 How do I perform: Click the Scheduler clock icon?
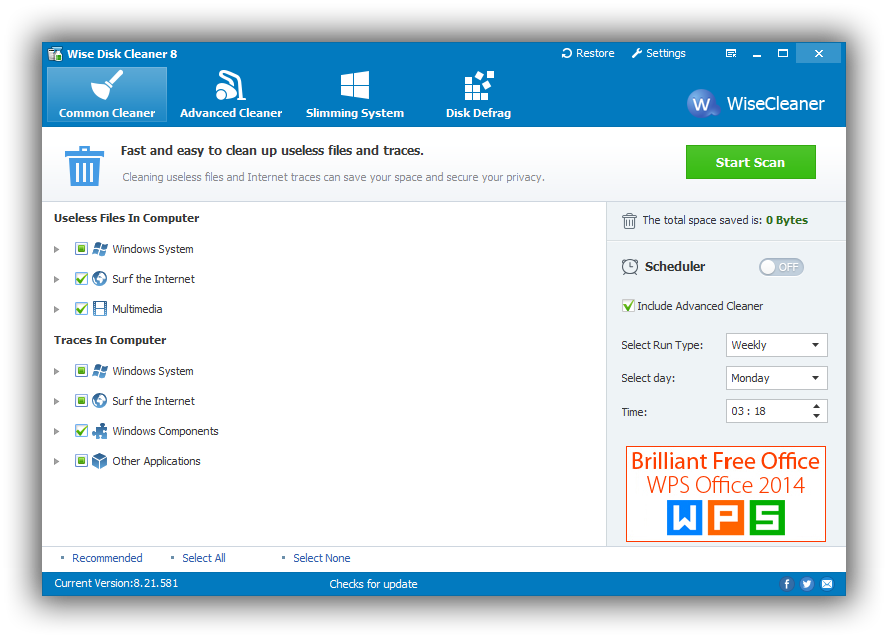(630, 267)
